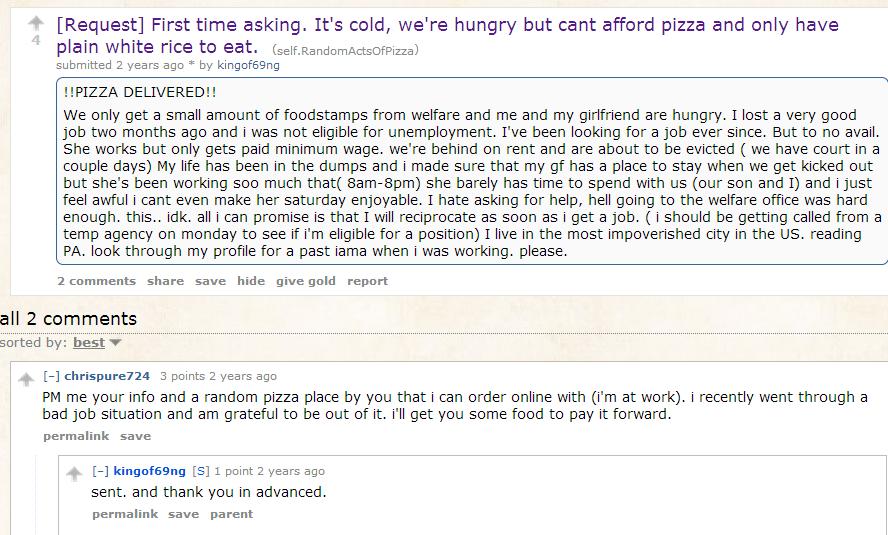888x535 pixels.
Task: Upvote kingof69ng's reply comment
Action: pyautogui.click(x=74, y=473)
